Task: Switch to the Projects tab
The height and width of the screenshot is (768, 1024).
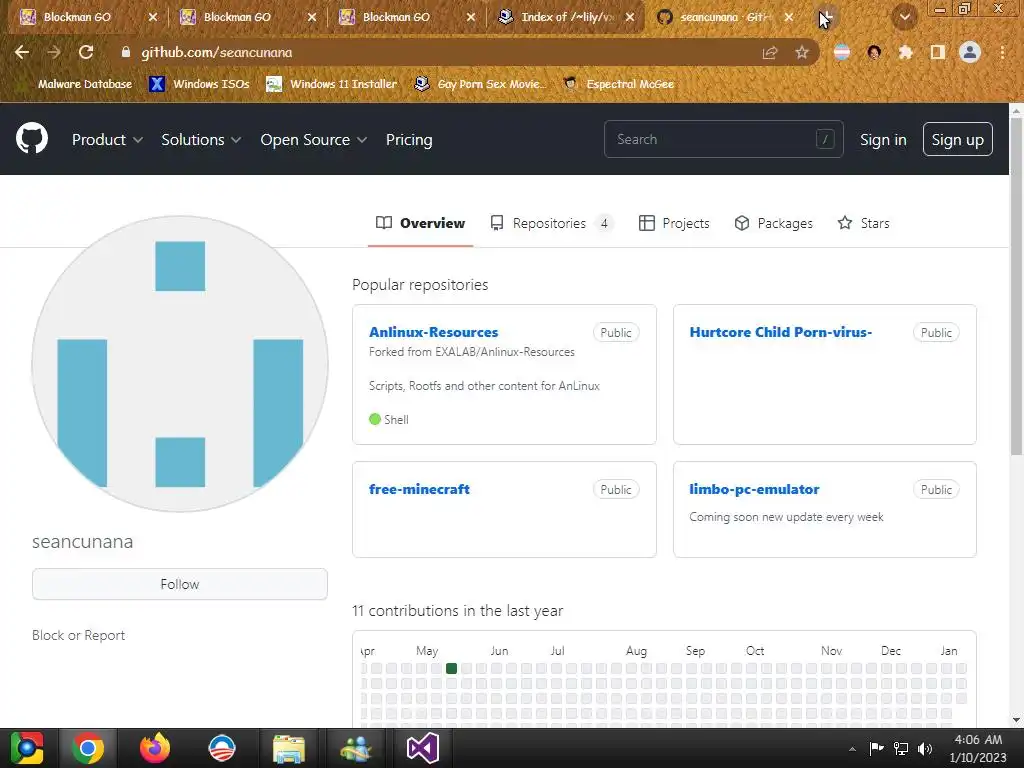Action: tap(674, 223)
